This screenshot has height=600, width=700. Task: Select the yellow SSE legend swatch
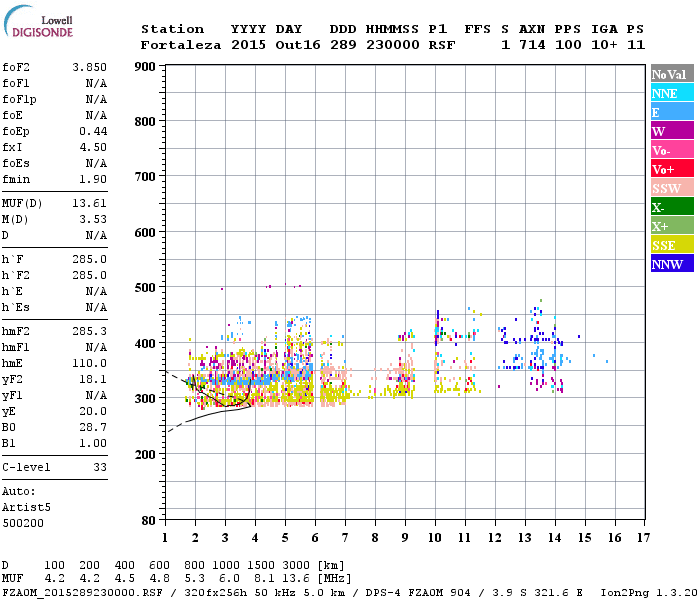(x=672, y=245)
